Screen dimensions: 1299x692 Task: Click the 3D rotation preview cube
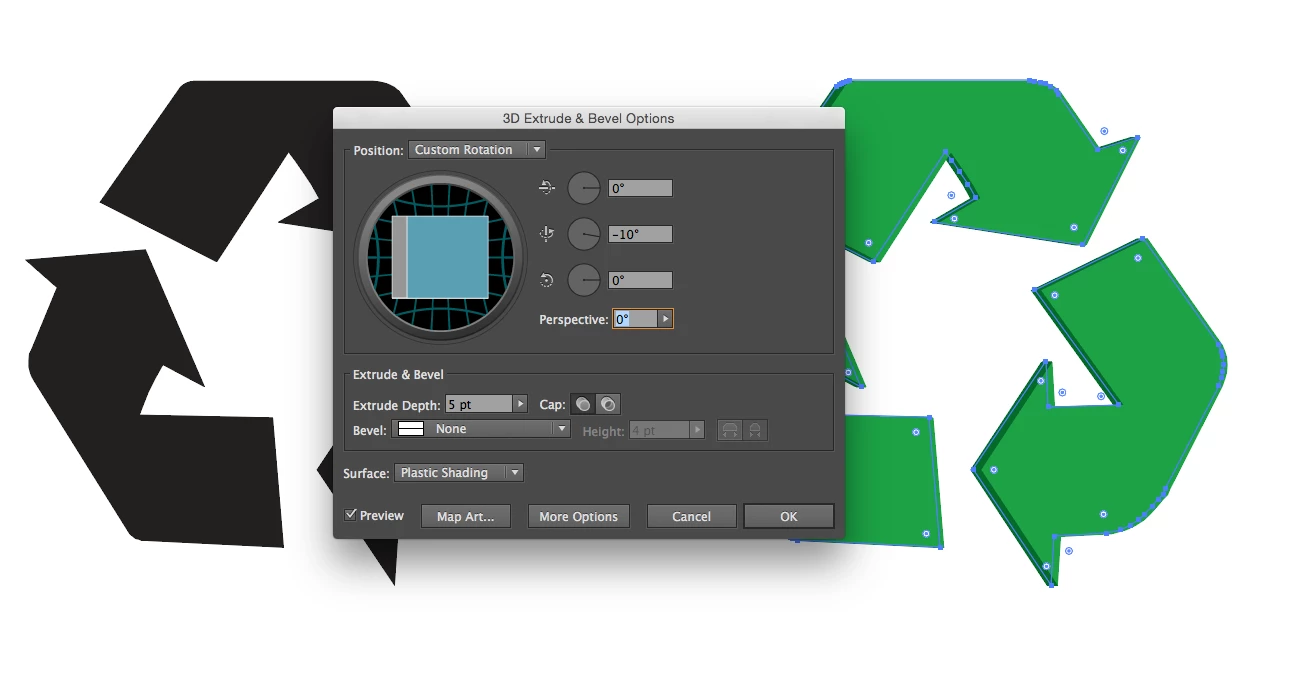point(440,256)
